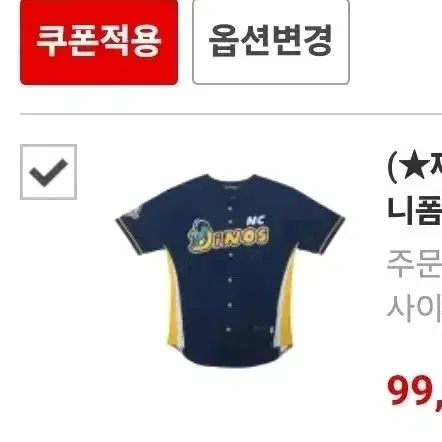
Task: Click the gray 사이 size text
Action: [415, 309]
